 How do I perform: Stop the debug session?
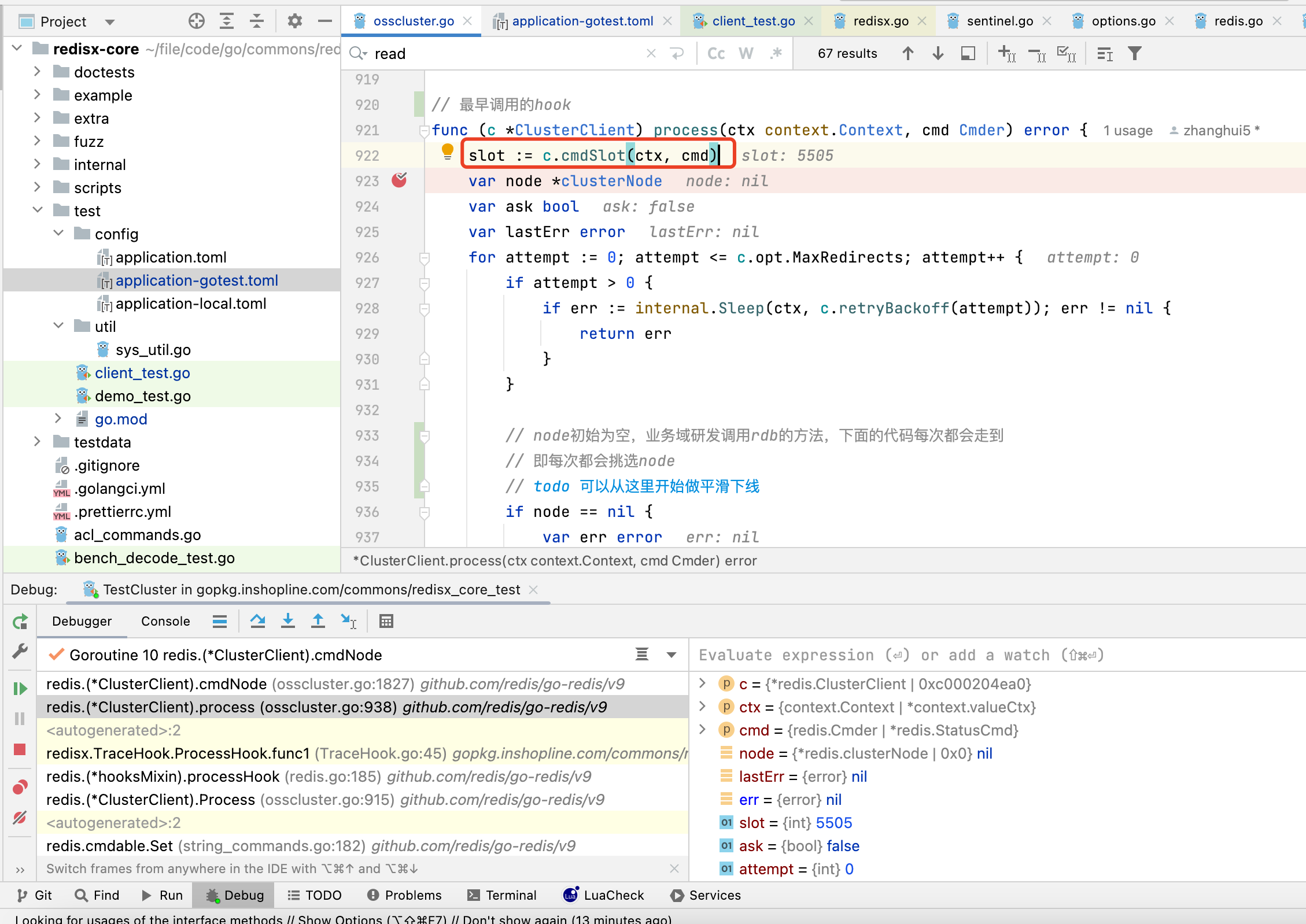[x=20, y=749]
